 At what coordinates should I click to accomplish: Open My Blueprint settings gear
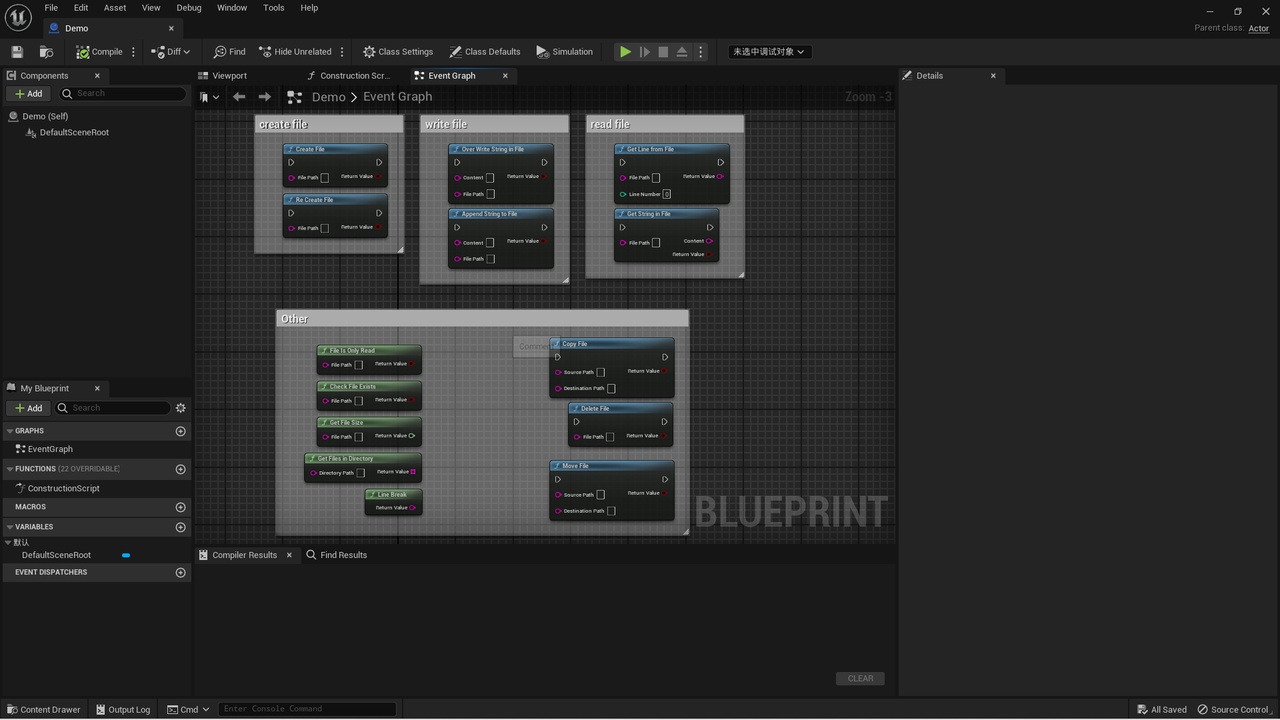pos(181,408)
